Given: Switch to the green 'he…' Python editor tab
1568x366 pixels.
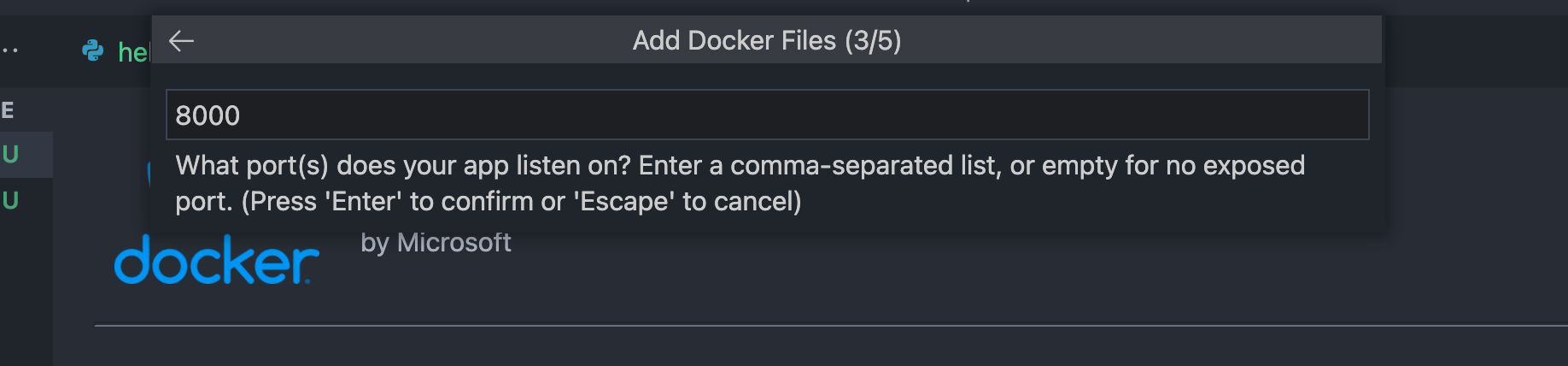Looking at the screenshot, I should tap(132, 52).
